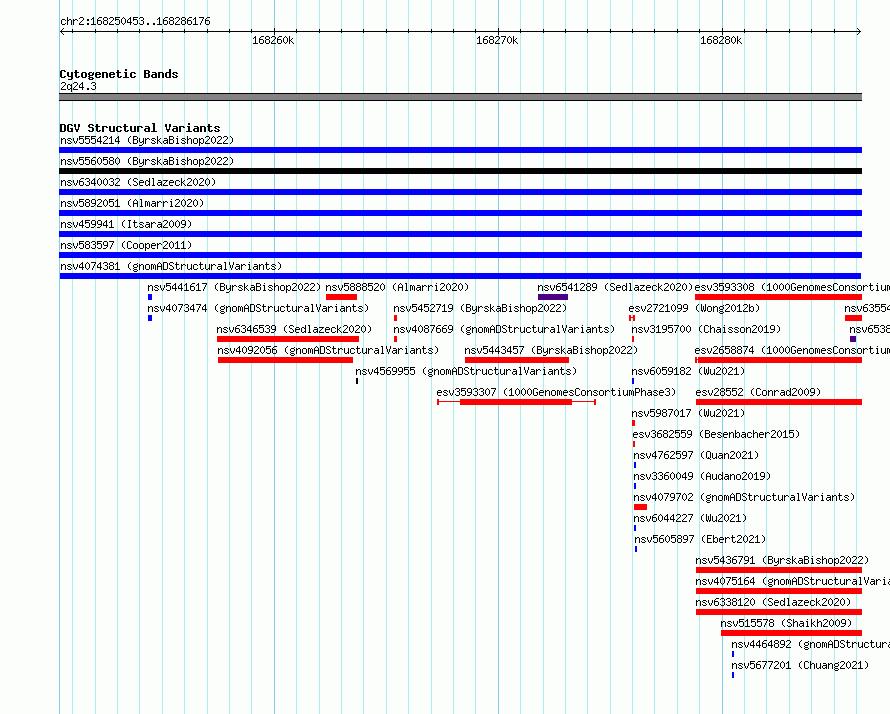Click nsv6338120 (Sedlazeck2020) label
The width and height of the screenshot is (890, 714).
pos(773,602)
